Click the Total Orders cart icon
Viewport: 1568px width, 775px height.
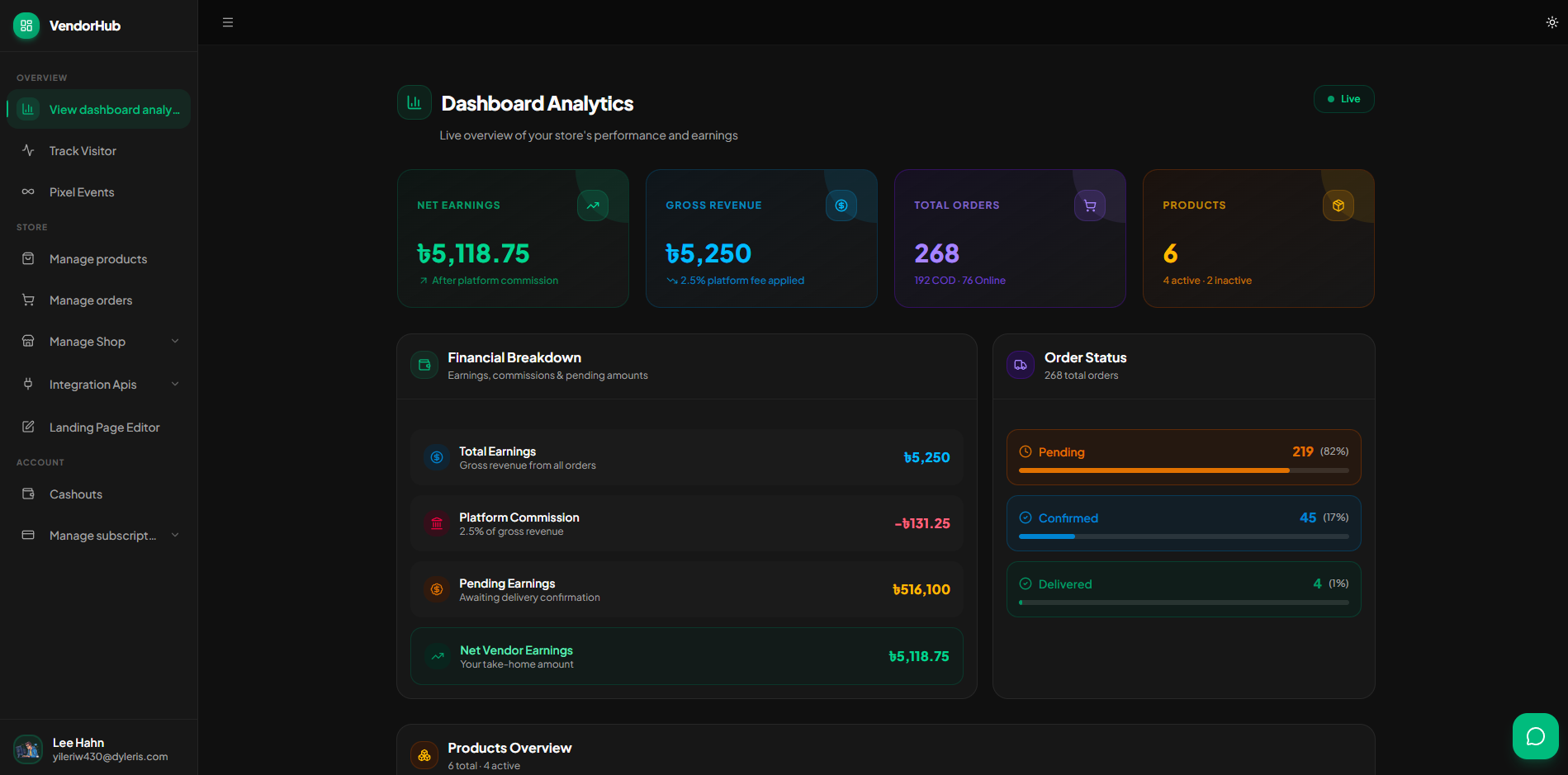[1090, 206]
